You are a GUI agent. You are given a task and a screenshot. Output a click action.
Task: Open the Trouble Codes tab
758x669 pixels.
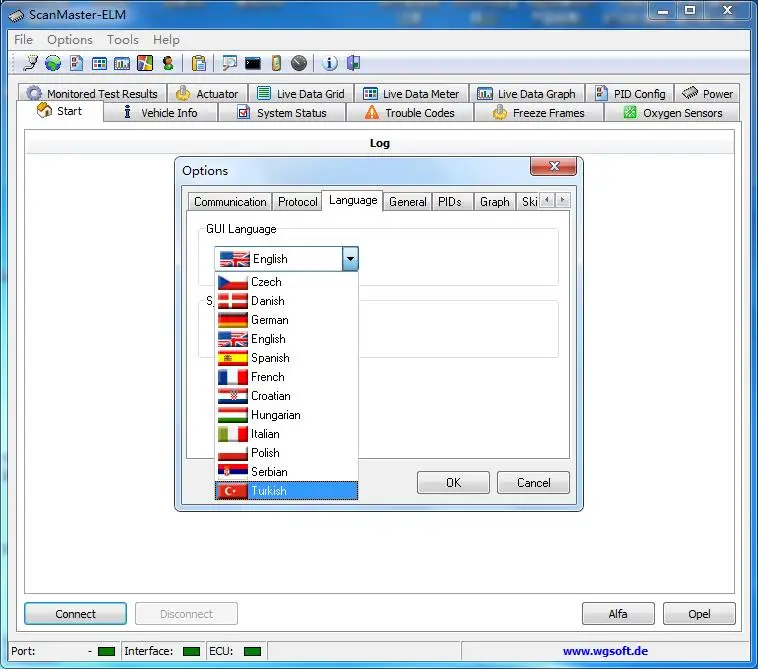click(x=409, y=113)
